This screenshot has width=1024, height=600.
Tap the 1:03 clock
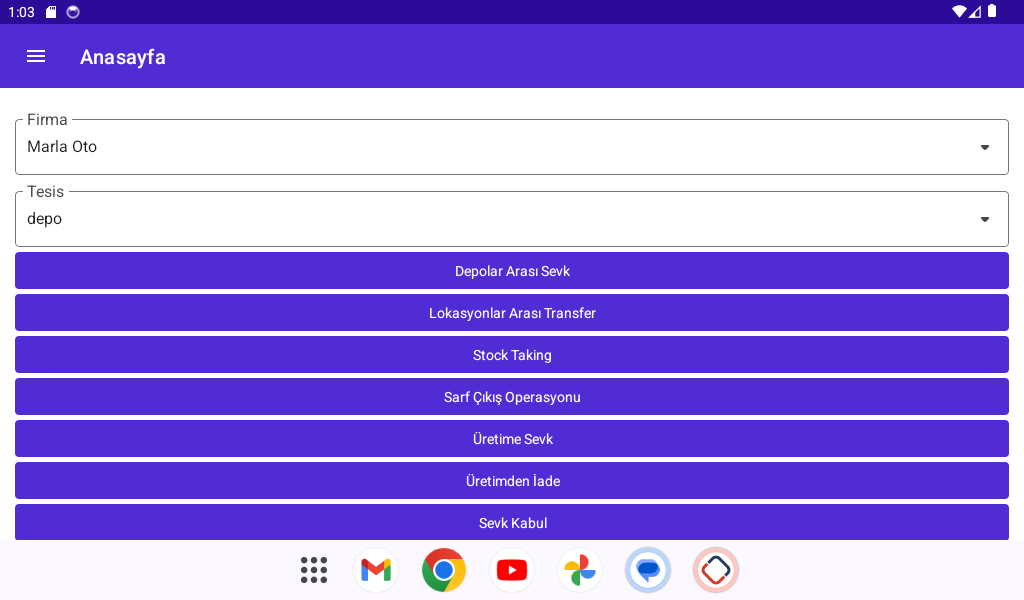[21, 12]
